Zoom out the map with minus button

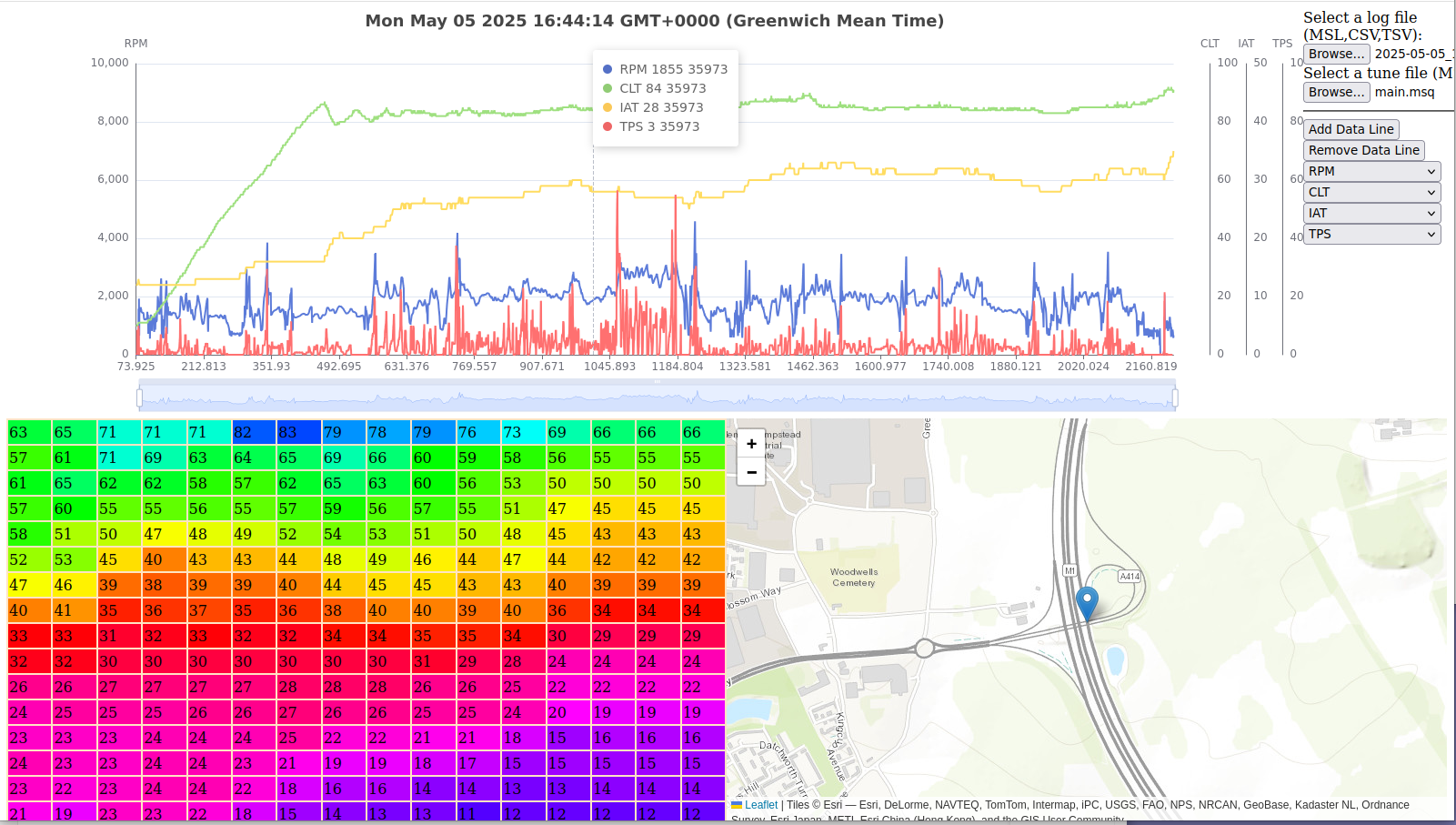coord(751,471)
